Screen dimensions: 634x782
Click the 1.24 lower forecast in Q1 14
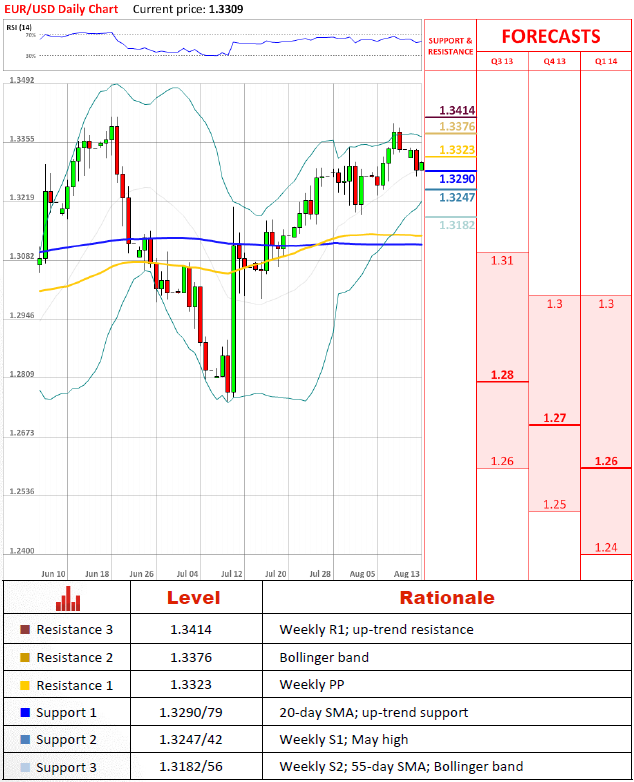(x=606, y=548)
